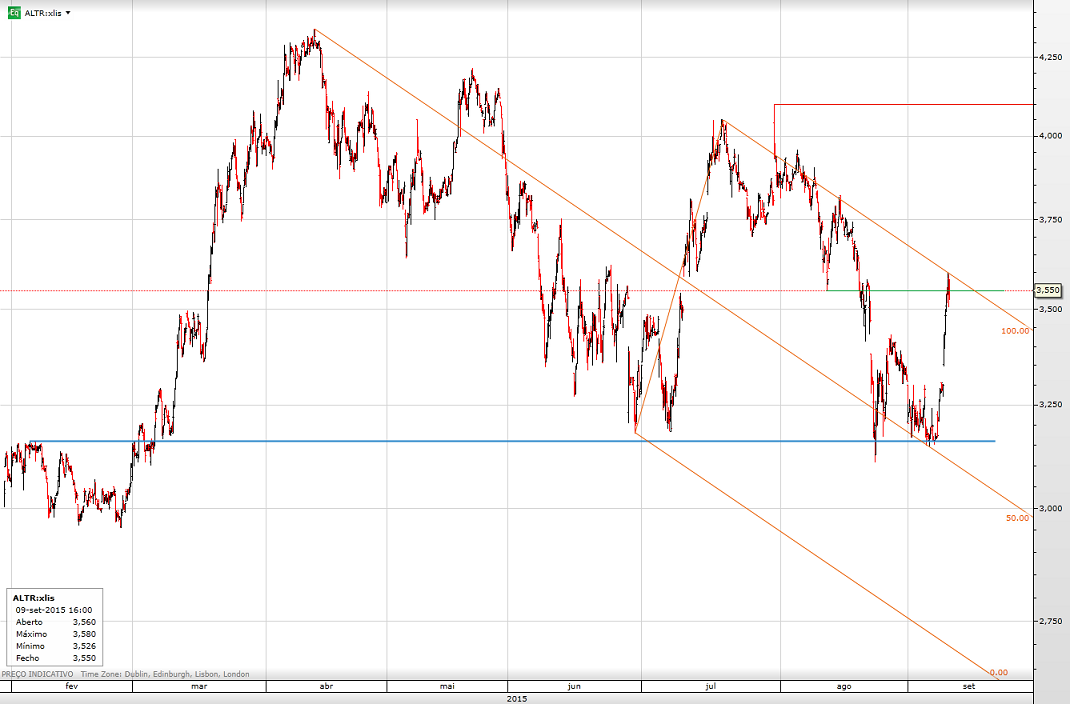Image resolution: width=1070 pixels, height=704 pixels.
Task: Click the 3,750 price axis label
Action: click(1050, 220)
